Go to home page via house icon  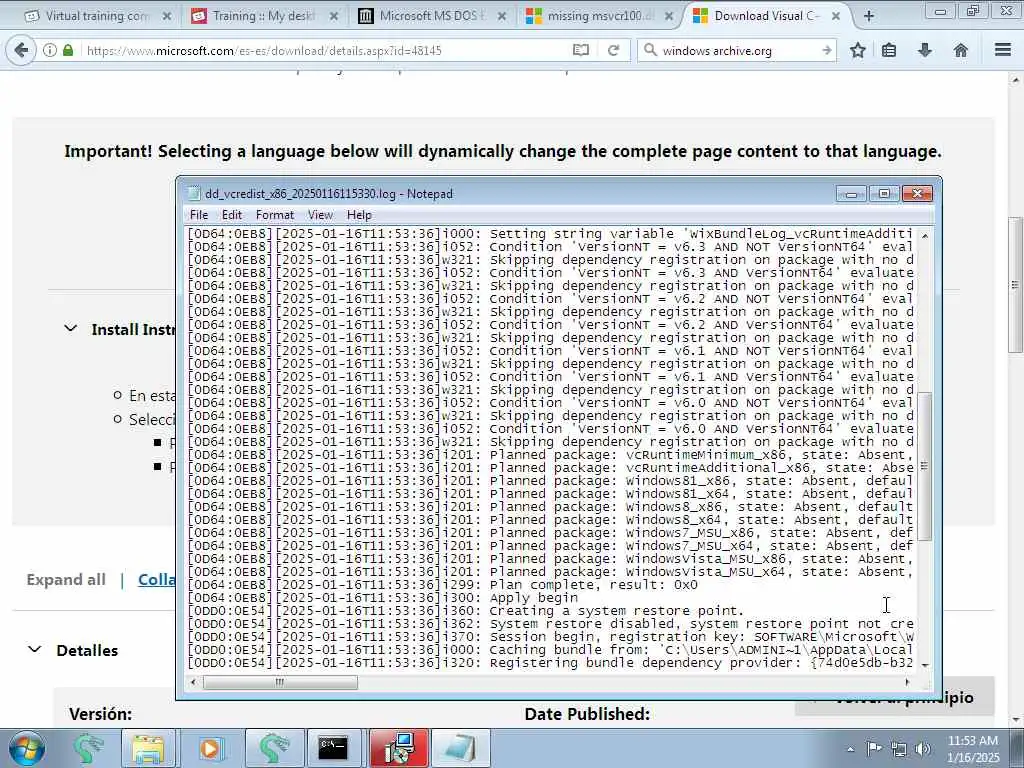[961, 50]
